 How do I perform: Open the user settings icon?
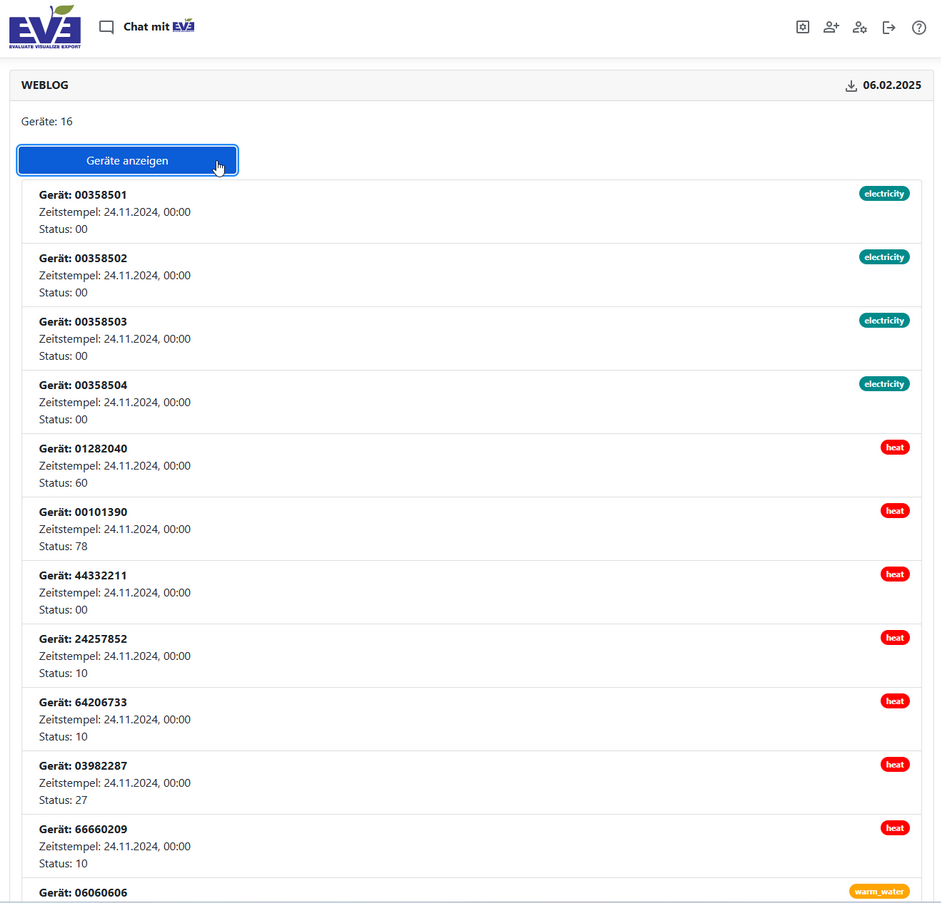tap(860, 28)
